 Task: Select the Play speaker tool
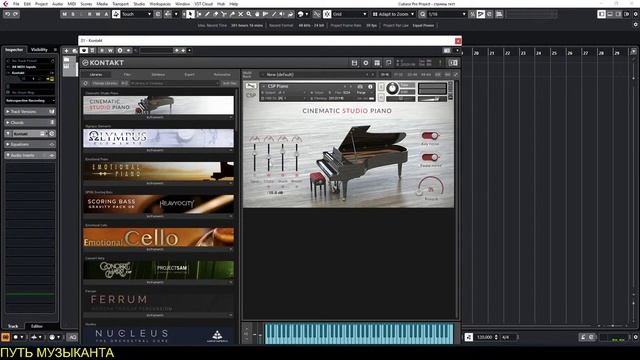[282, 14]
